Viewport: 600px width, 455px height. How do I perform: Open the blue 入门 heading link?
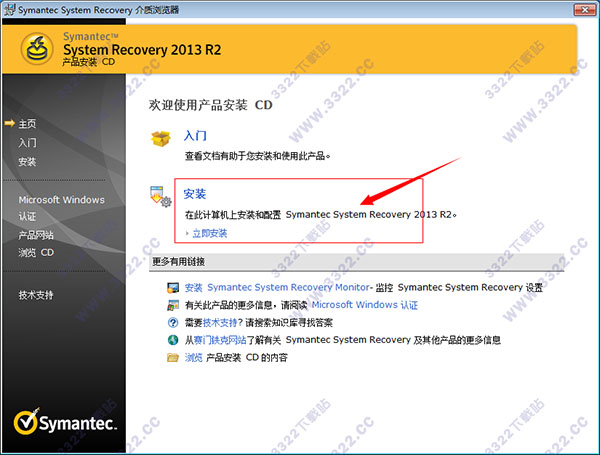(195, 135)
